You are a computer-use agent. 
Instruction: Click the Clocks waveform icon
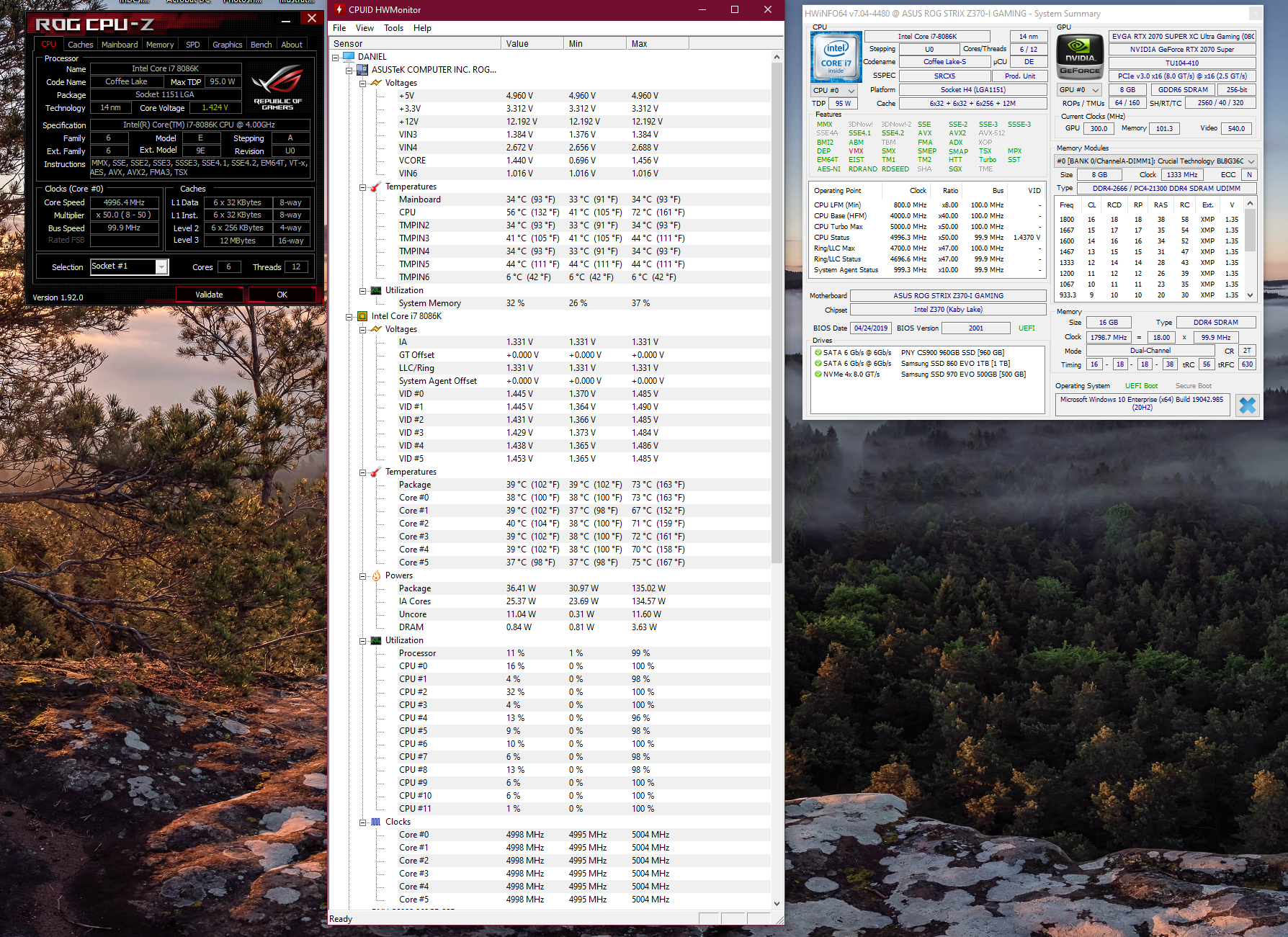[376, 822]
